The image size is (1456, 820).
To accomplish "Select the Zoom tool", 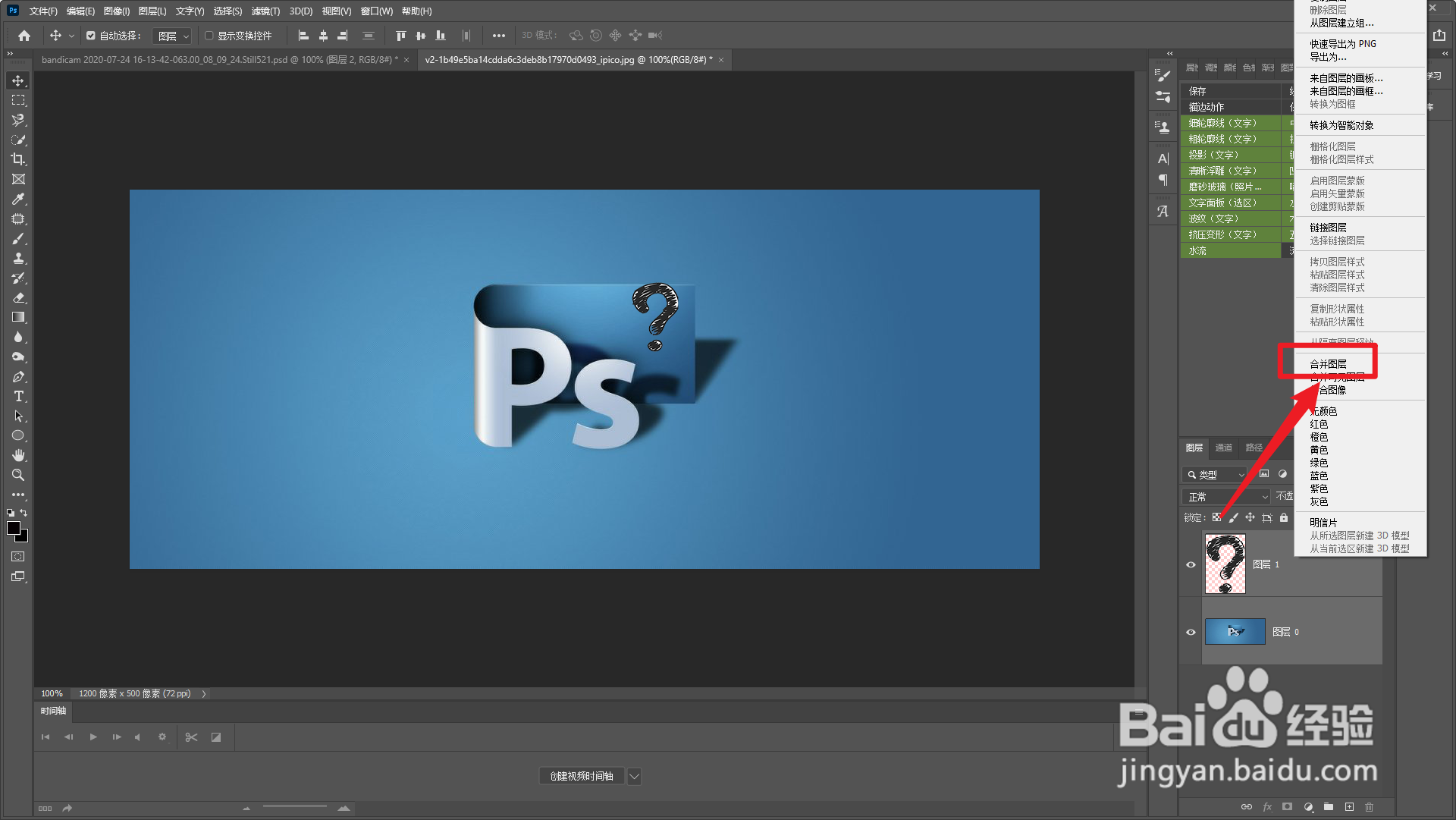I will tap(18, 475).
